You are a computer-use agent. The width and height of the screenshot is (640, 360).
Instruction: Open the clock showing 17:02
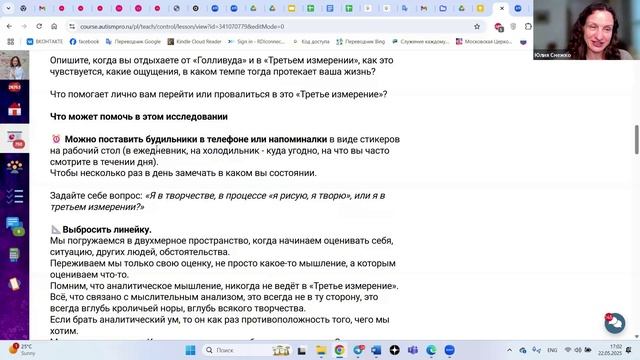point(610,350)
